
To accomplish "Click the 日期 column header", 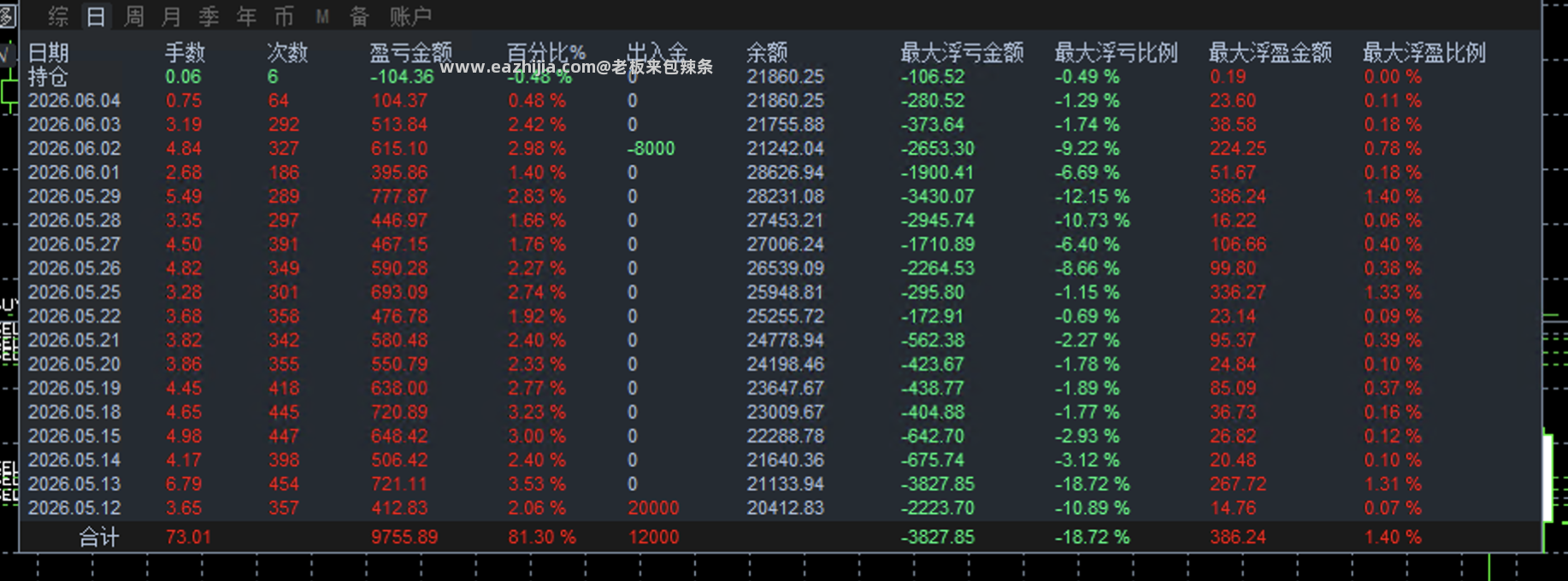I will [x=48, y=53].
